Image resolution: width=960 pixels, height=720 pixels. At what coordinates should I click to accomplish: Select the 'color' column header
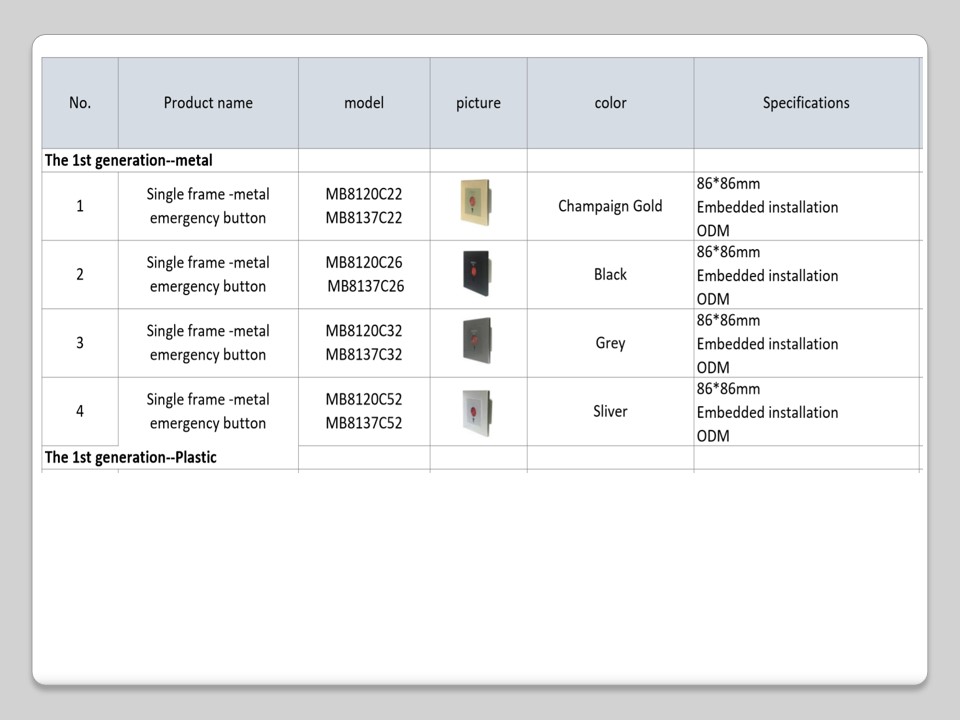610,103
